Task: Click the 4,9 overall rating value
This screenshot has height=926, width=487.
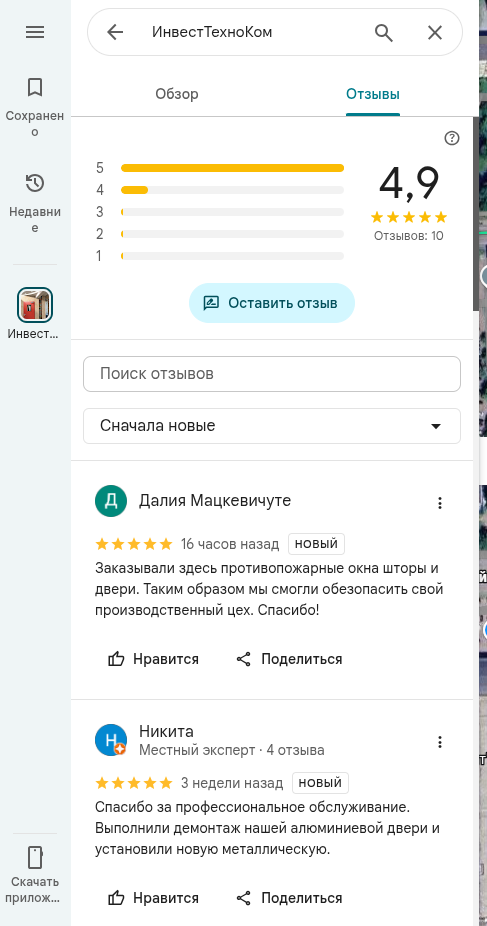Action: [409, 184]
